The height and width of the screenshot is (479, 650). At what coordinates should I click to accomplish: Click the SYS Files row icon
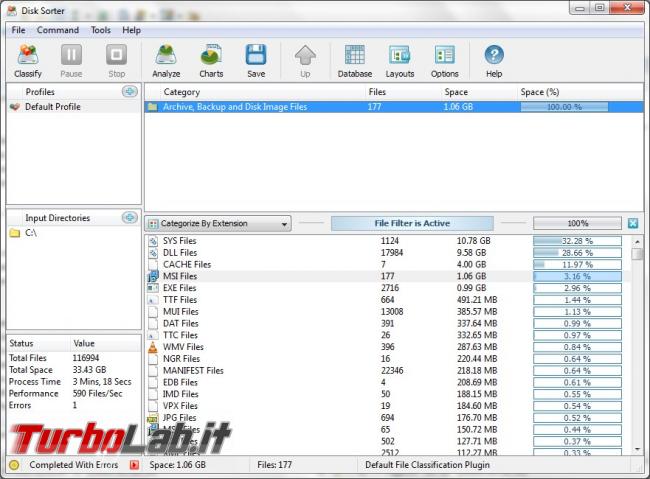point(153,241)
